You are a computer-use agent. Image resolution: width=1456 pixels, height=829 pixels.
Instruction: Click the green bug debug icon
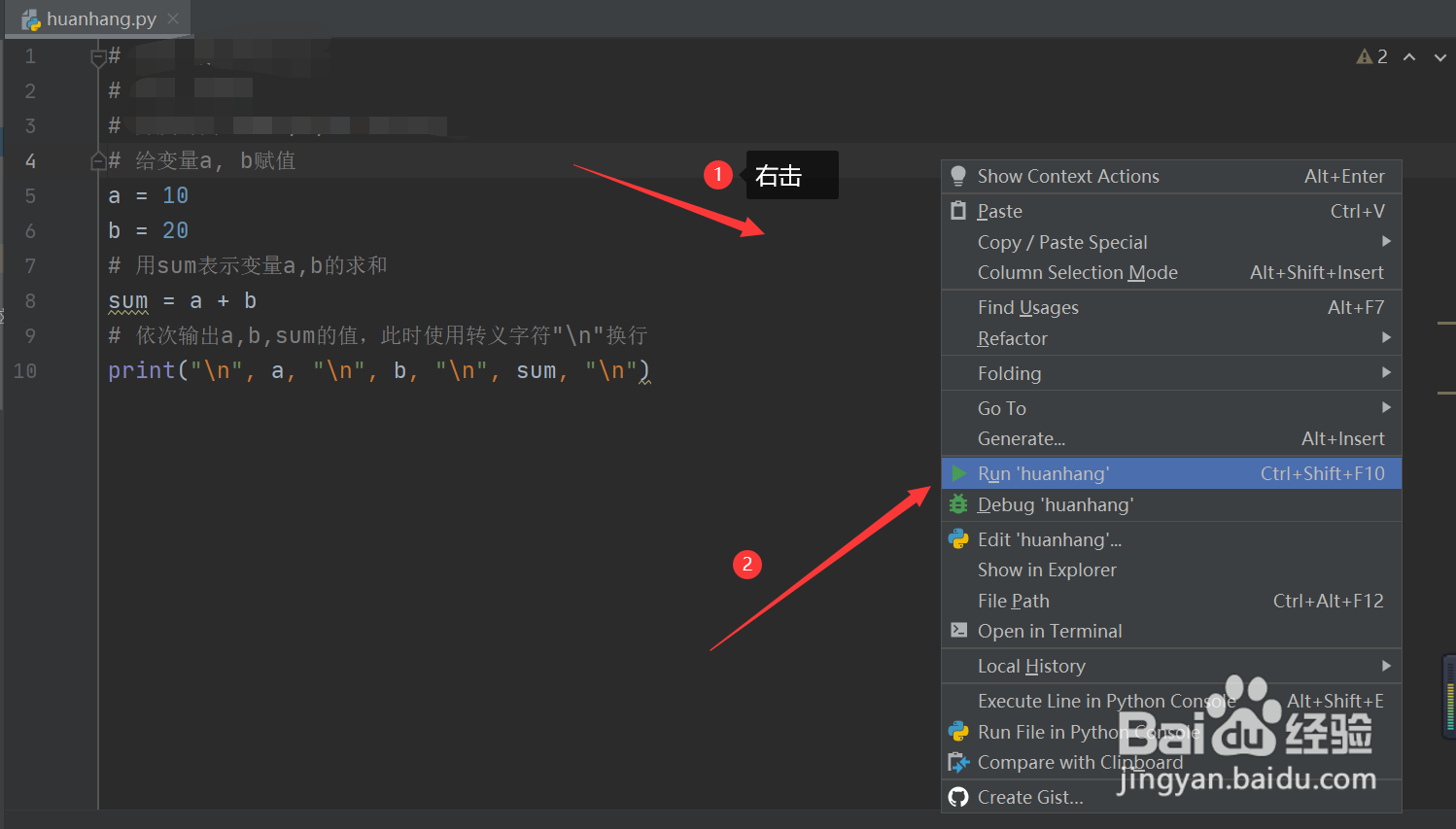tap(958, 504)
